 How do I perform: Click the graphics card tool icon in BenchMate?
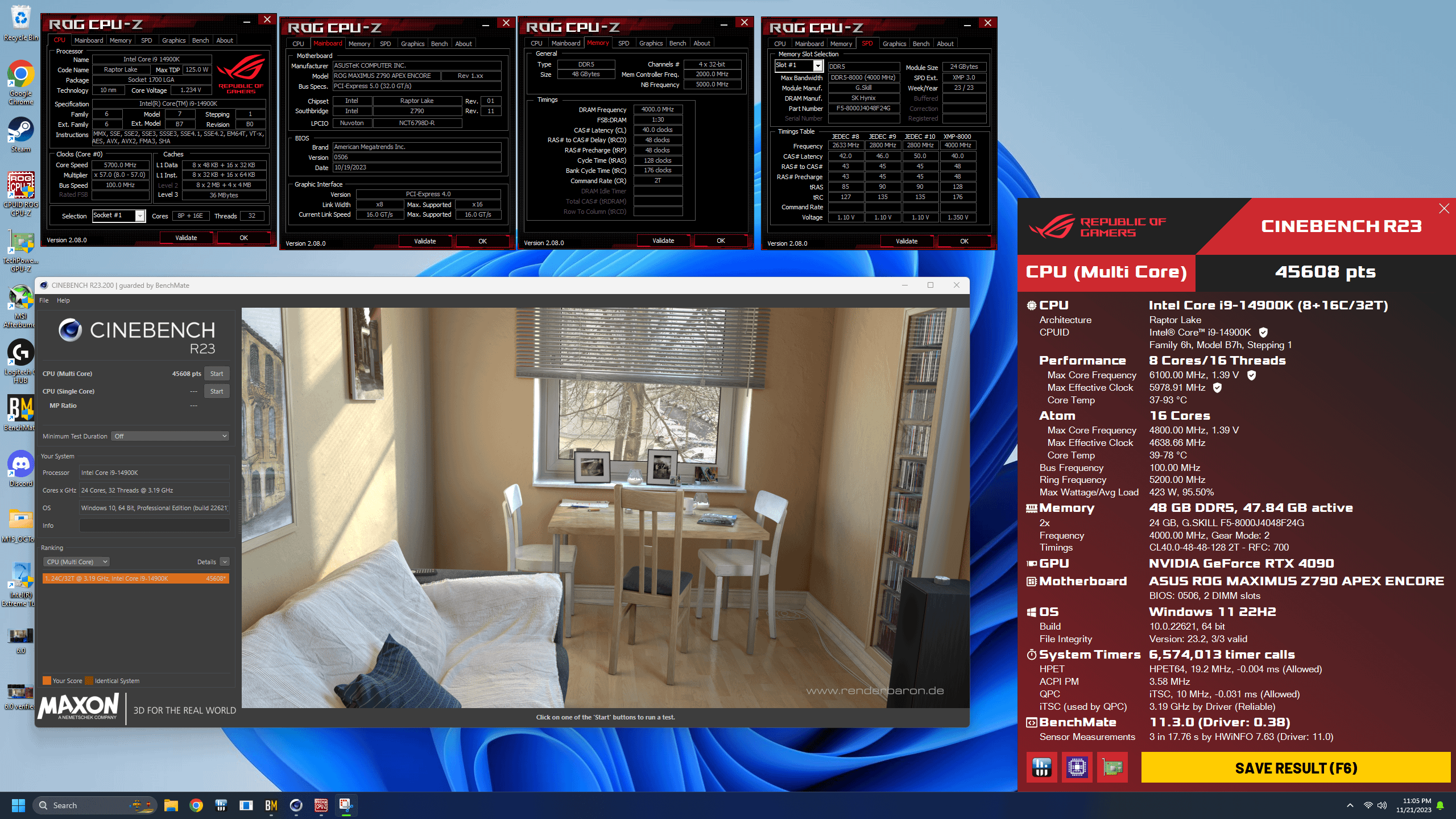[1112, 767]
